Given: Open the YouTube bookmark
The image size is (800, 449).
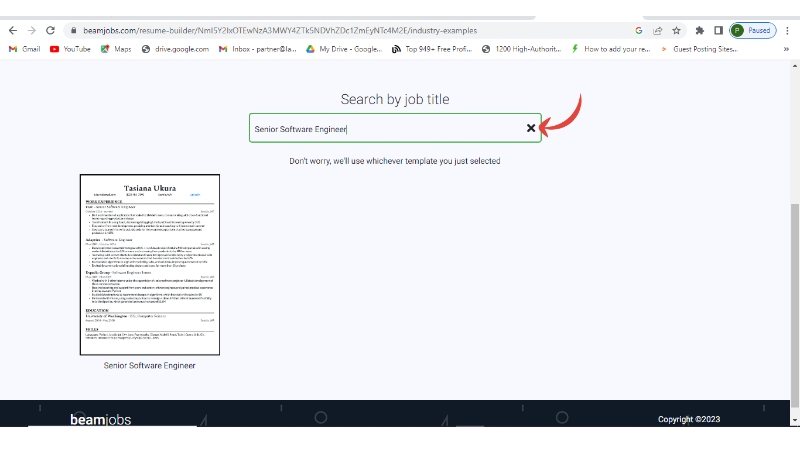Looking at the screenshot, I should coord(70,49).
